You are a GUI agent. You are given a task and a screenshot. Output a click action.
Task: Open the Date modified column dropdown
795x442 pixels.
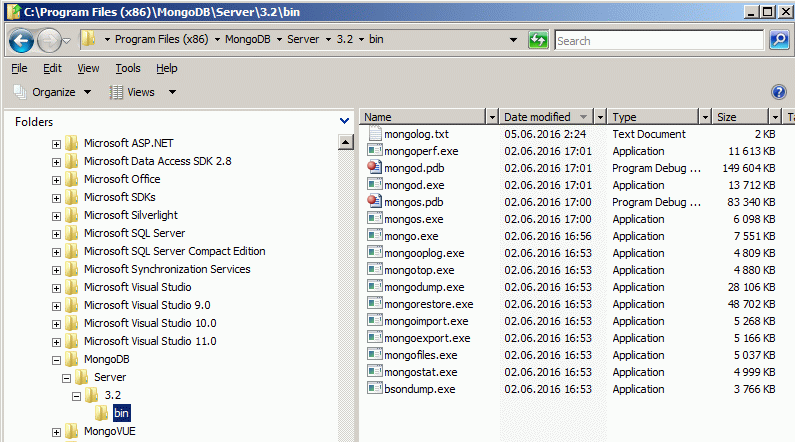click(x=600, y=117)
